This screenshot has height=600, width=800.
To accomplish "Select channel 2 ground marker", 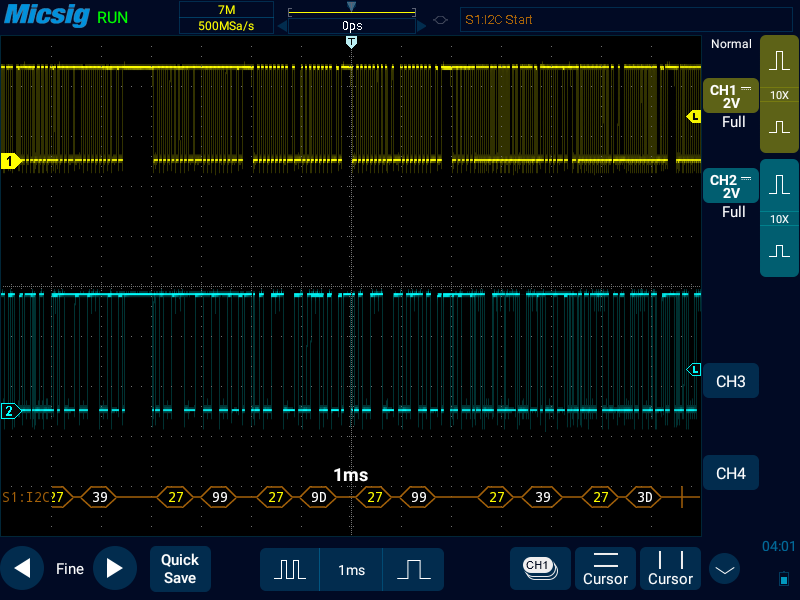I will 10,411.
